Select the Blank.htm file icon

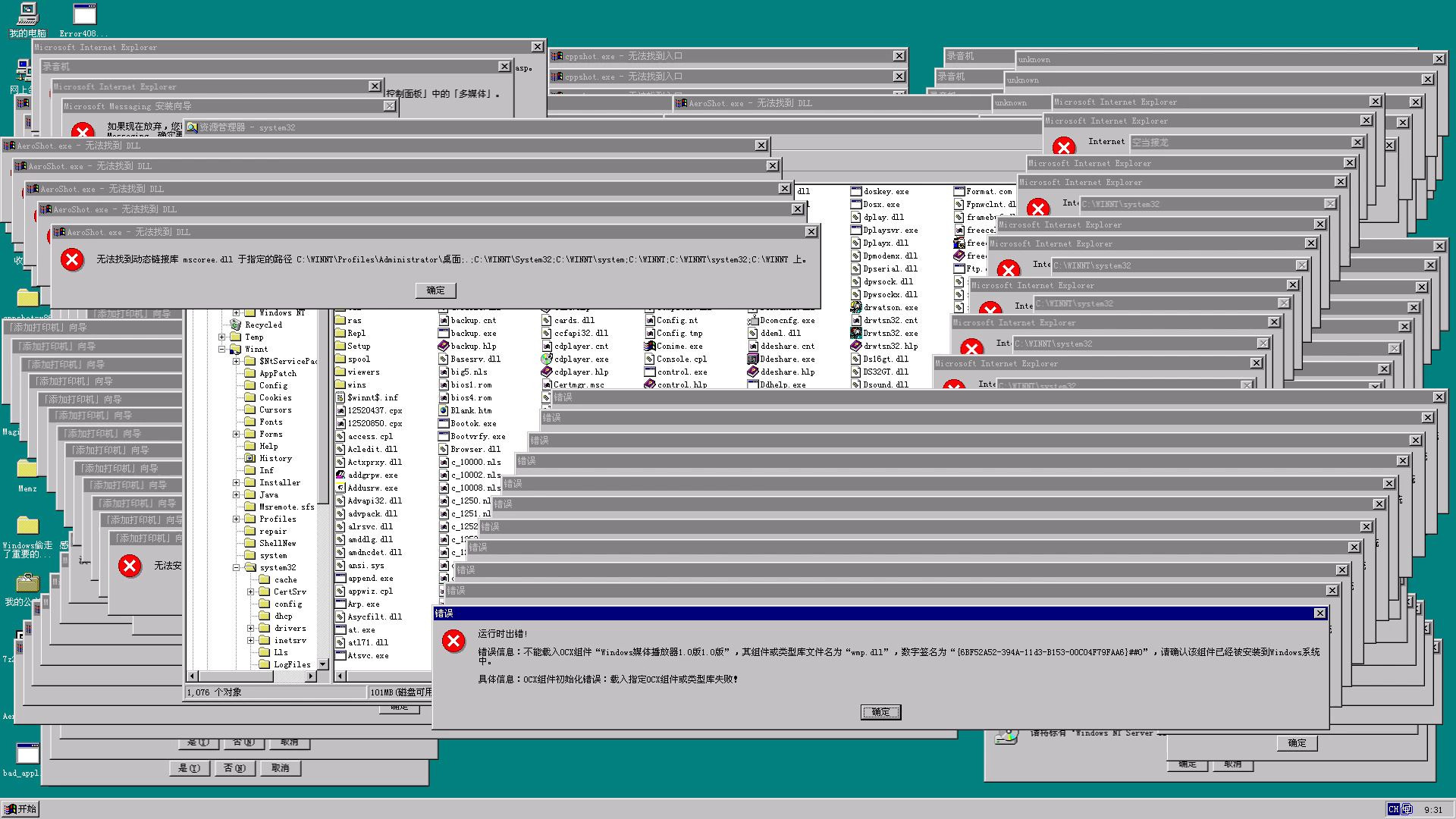(444, 411)
